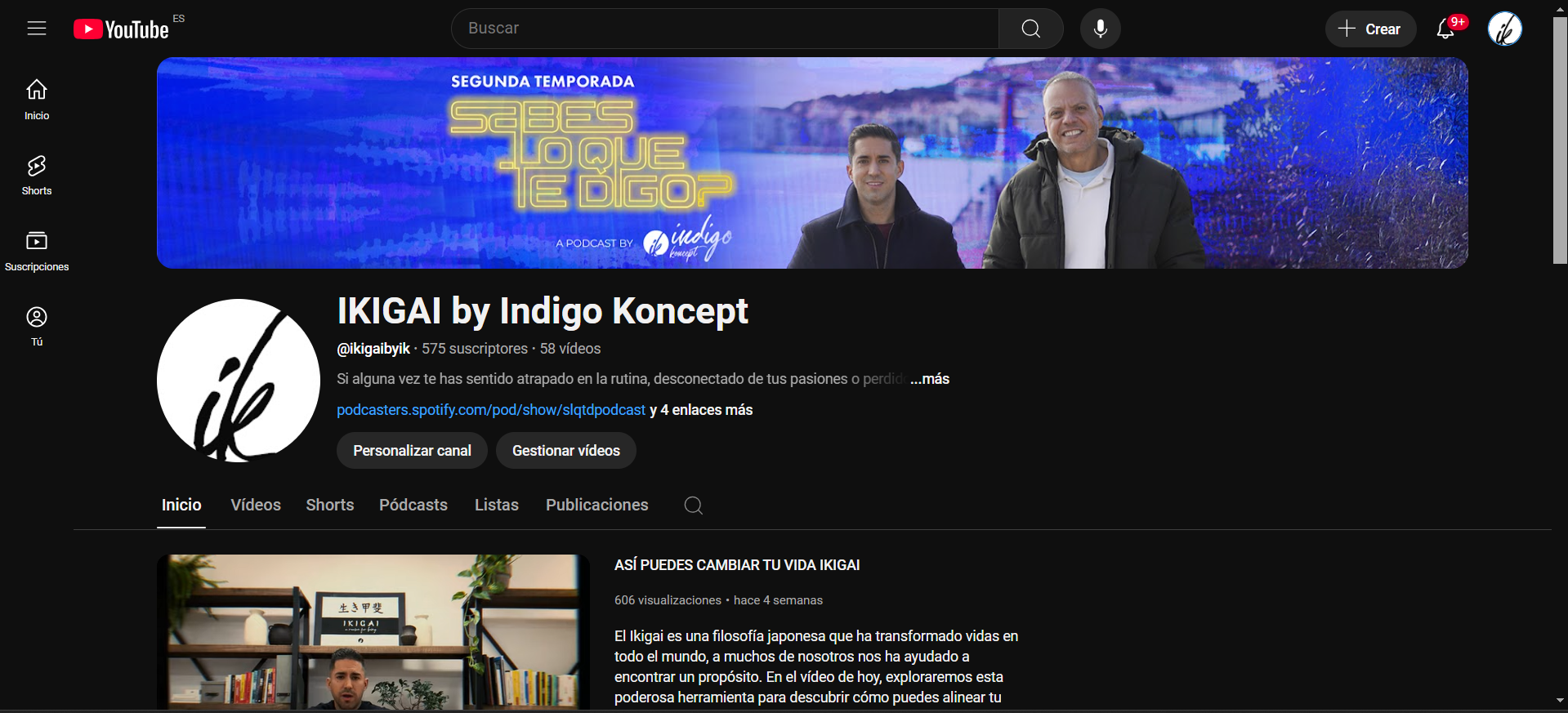Viewport: 1568px width, 713px height.
Task: Click Gestionar vídeos
Action: 566,451
